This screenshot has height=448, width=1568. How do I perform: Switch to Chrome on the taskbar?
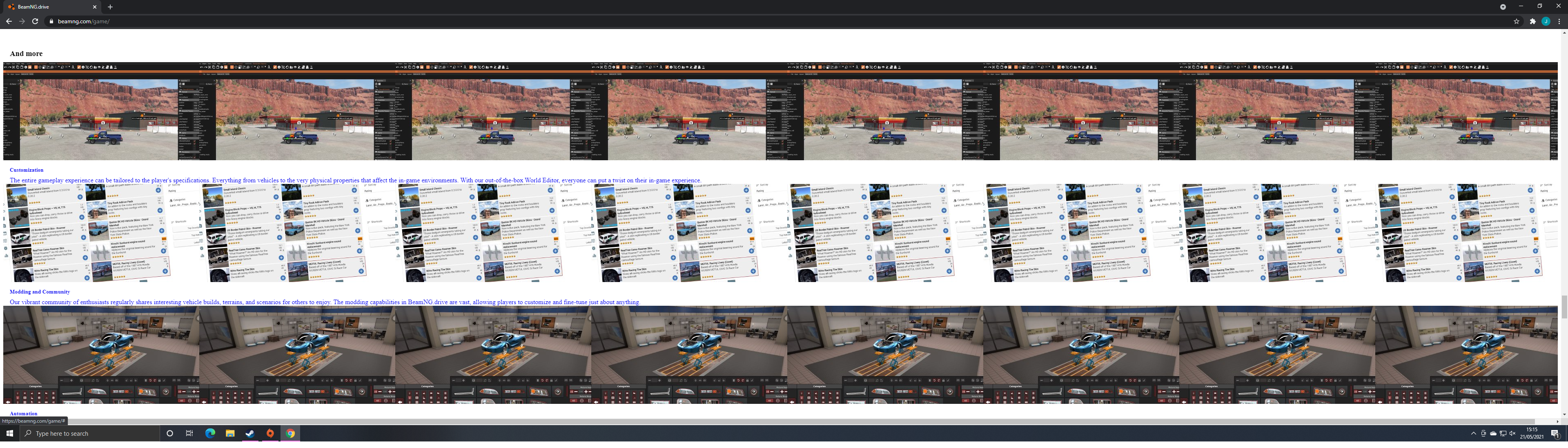(x=290, y=433)
